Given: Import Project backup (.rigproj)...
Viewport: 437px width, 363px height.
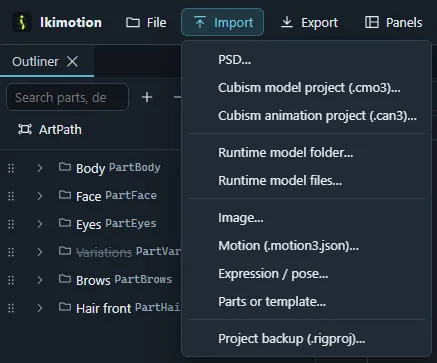Looking at the screenshot, I should (306, 339).
